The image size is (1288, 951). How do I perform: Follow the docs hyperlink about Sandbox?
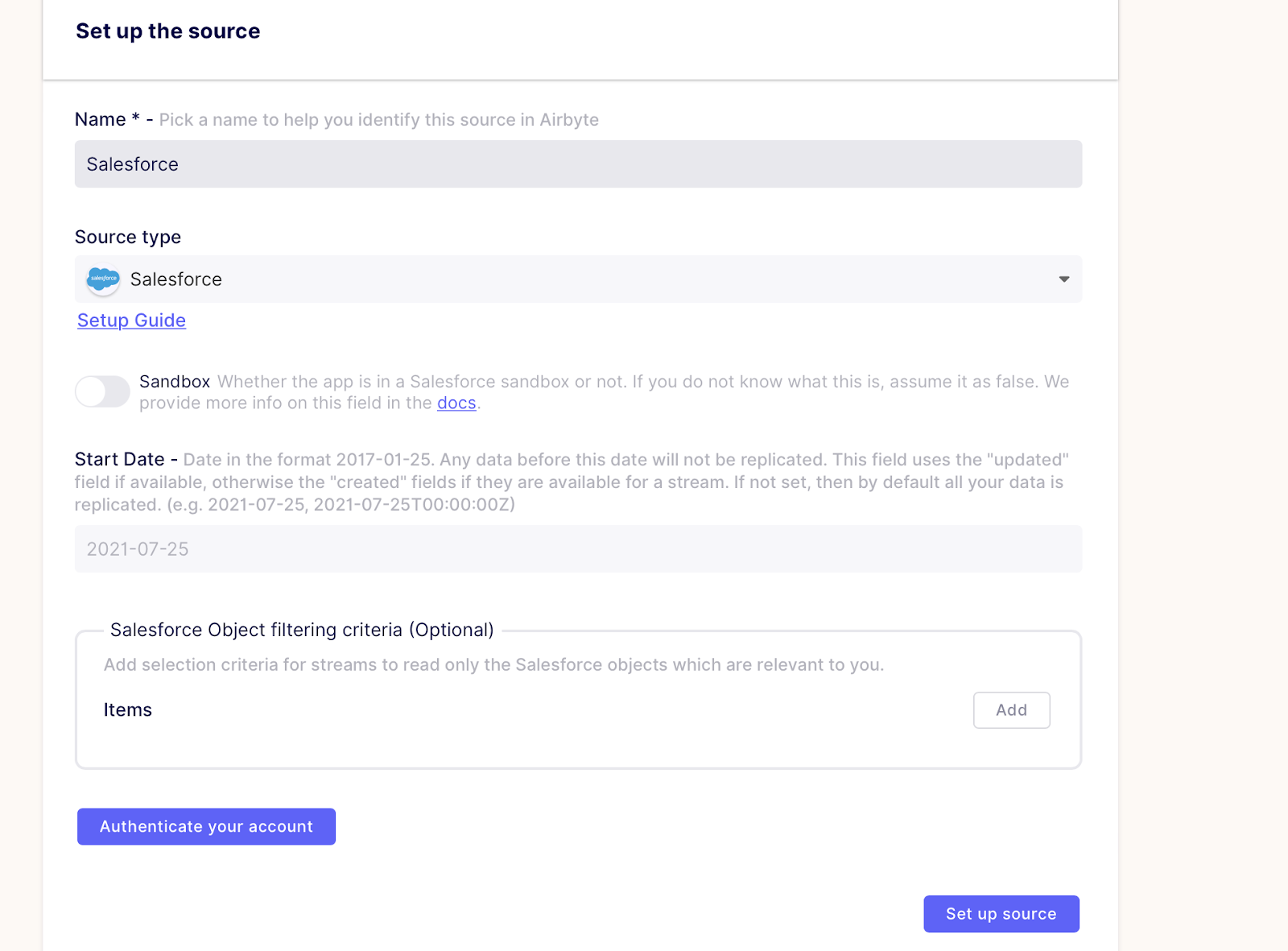pyautogui.click(x=456, y=403)
